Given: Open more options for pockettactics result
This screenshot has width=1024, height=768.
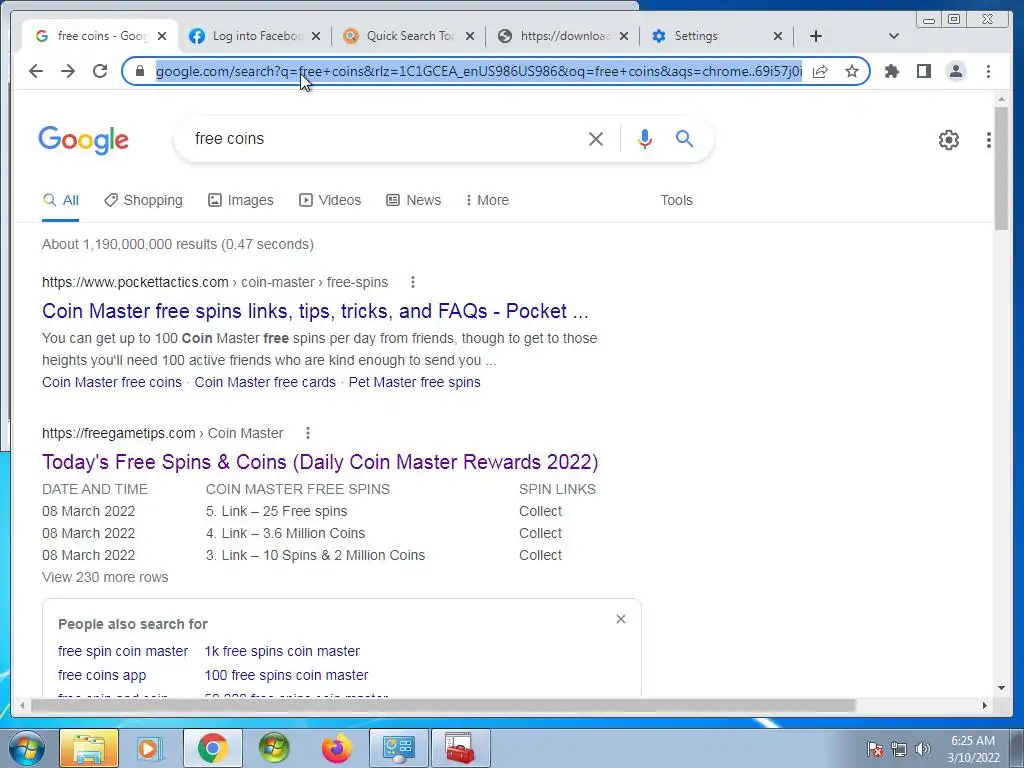Looking at the screenshot, I should click(x=413, y=282).
